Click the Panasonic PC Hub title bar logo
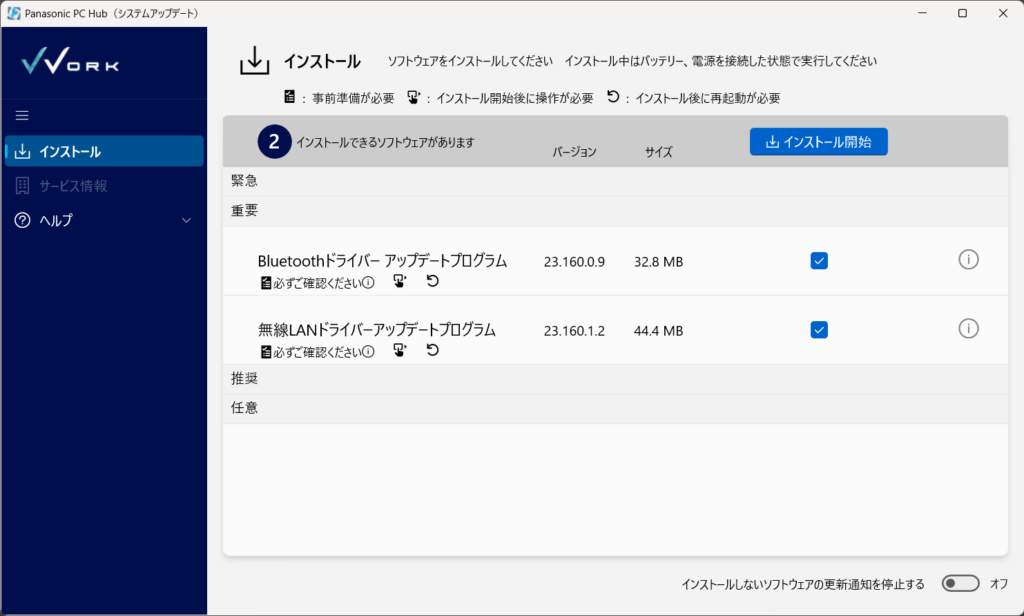Viewport: 1024px width, 616px height. pos(12,12)
